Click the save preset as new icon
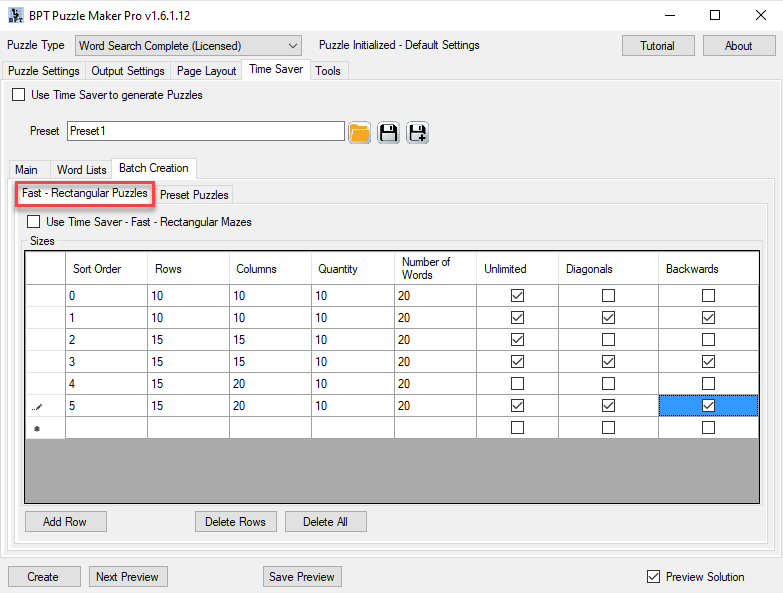 [x=417, y=132]
